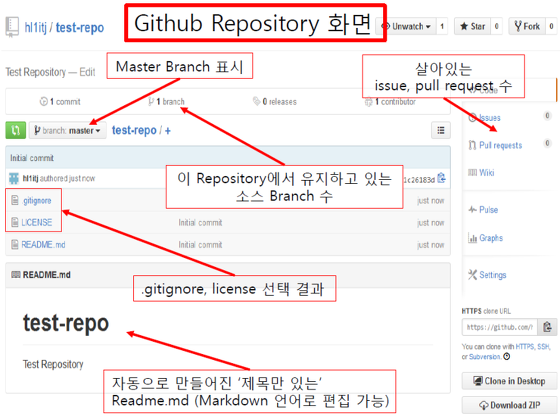Switch the clone URL to HTTPS link
This screenshot has height=419, width=560.
(x=525, y=346)
